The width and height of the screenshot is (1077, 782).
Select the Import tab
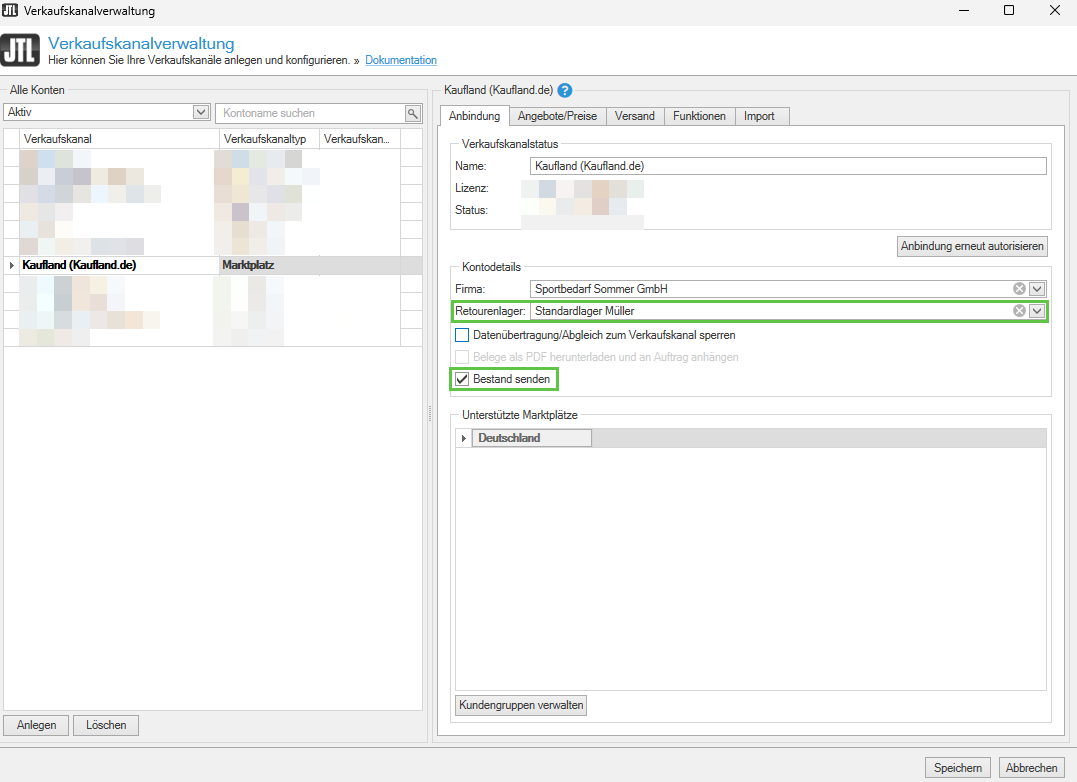click(759, 116)
